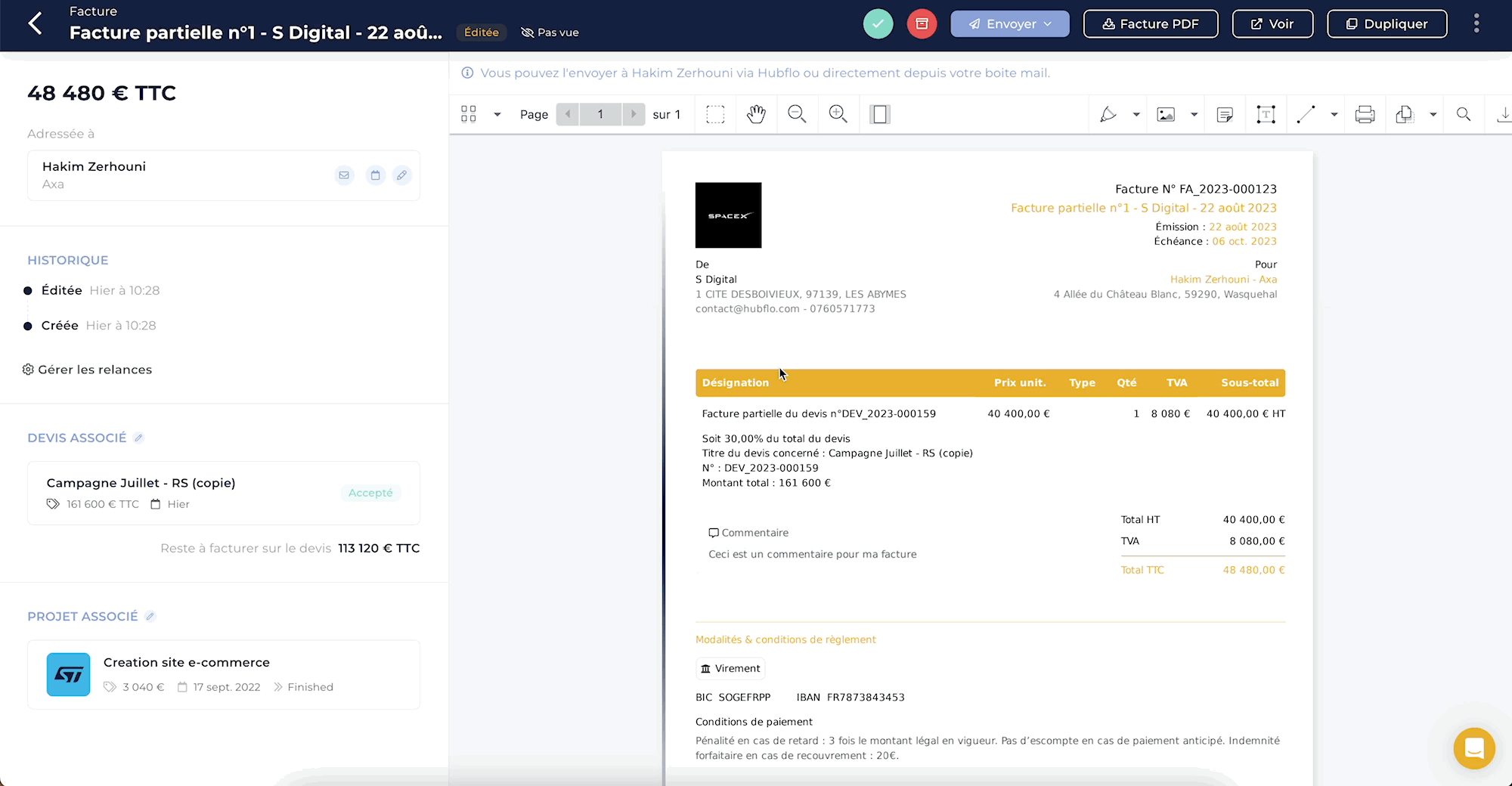Select the line drawing tool
Screen dimensions: 1512x786
pyautogui.click(x=1306, y=114)
